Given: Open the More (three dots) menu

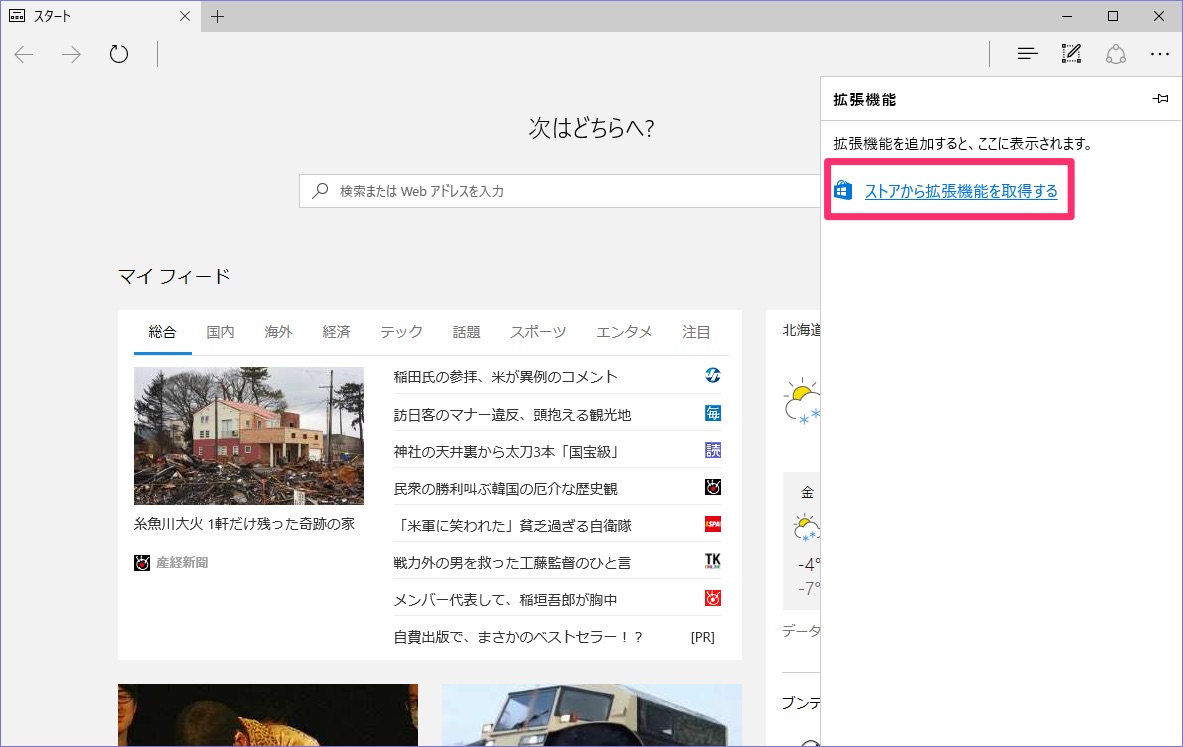Looking at the screenshot, I should coord(1160,54).
